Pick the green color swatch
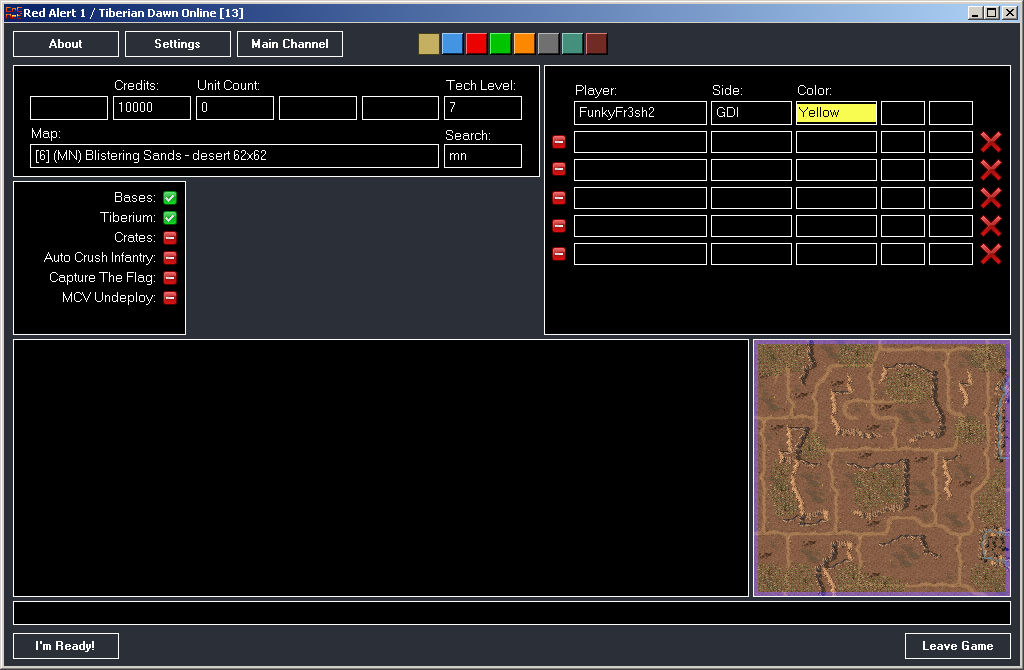Image resolution: width=1024 pixels, height=670 pixels. click(x=500, y=44)
